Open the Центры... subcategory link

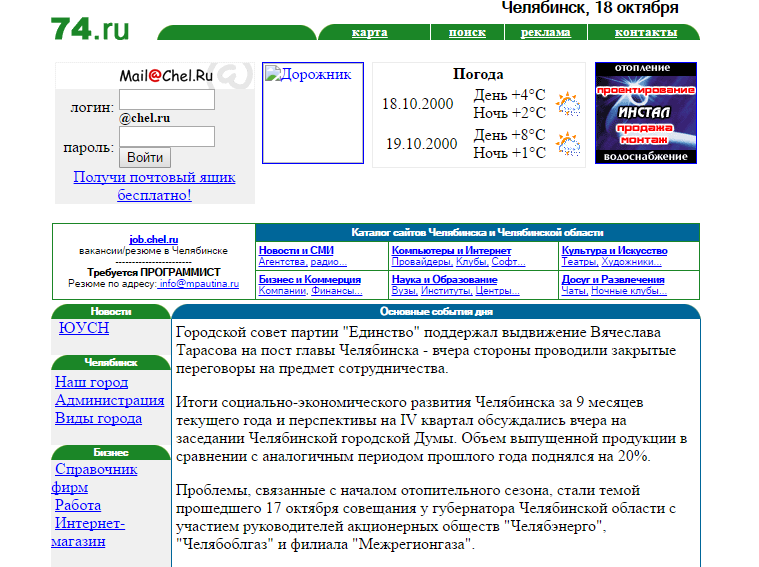click(x=498, y=291)
